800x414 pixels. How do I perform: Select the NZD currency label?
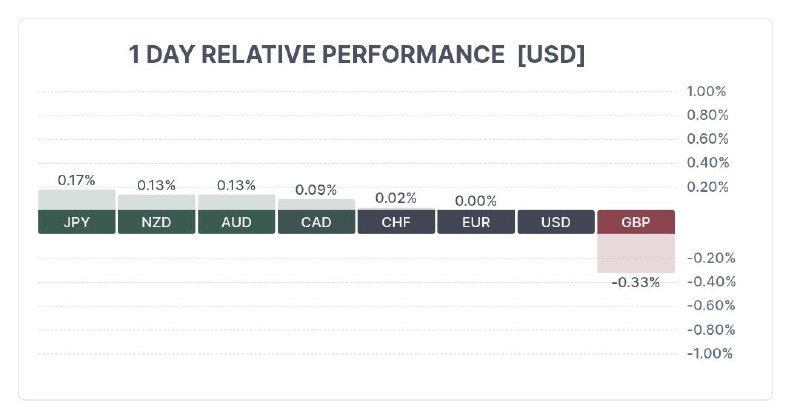(x=156, y=222)
